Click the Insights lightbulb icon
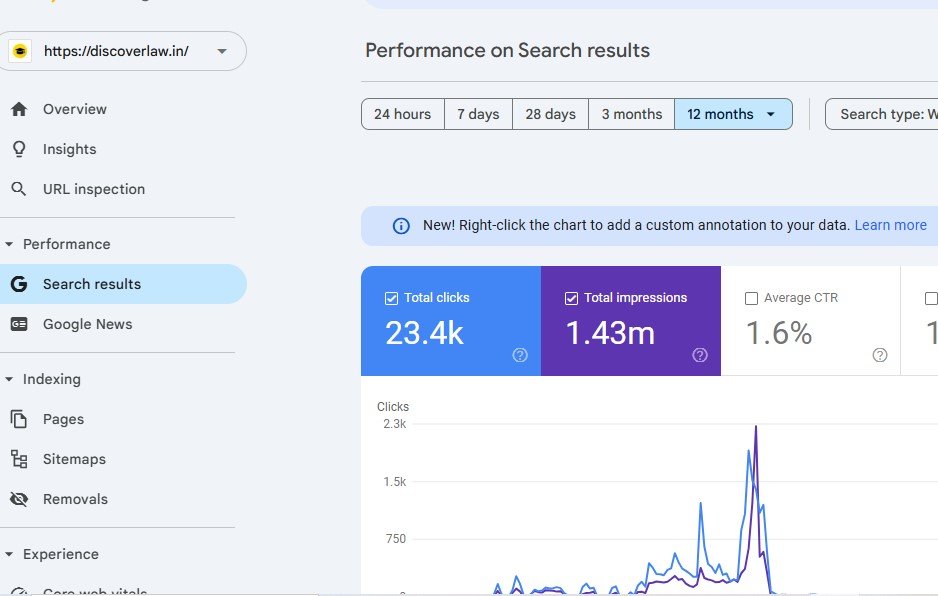Screen dimensions: 938x596 click(19, 149)
